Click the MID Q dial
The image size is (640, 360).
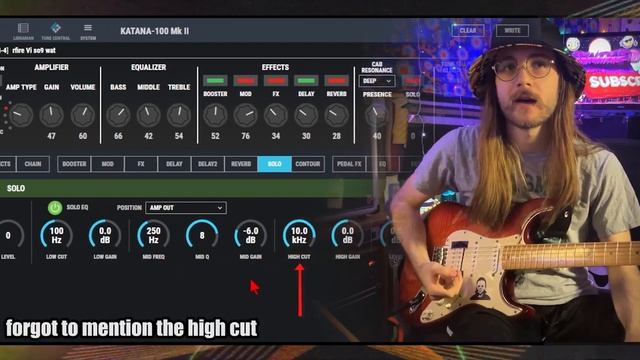click(202, 235)
